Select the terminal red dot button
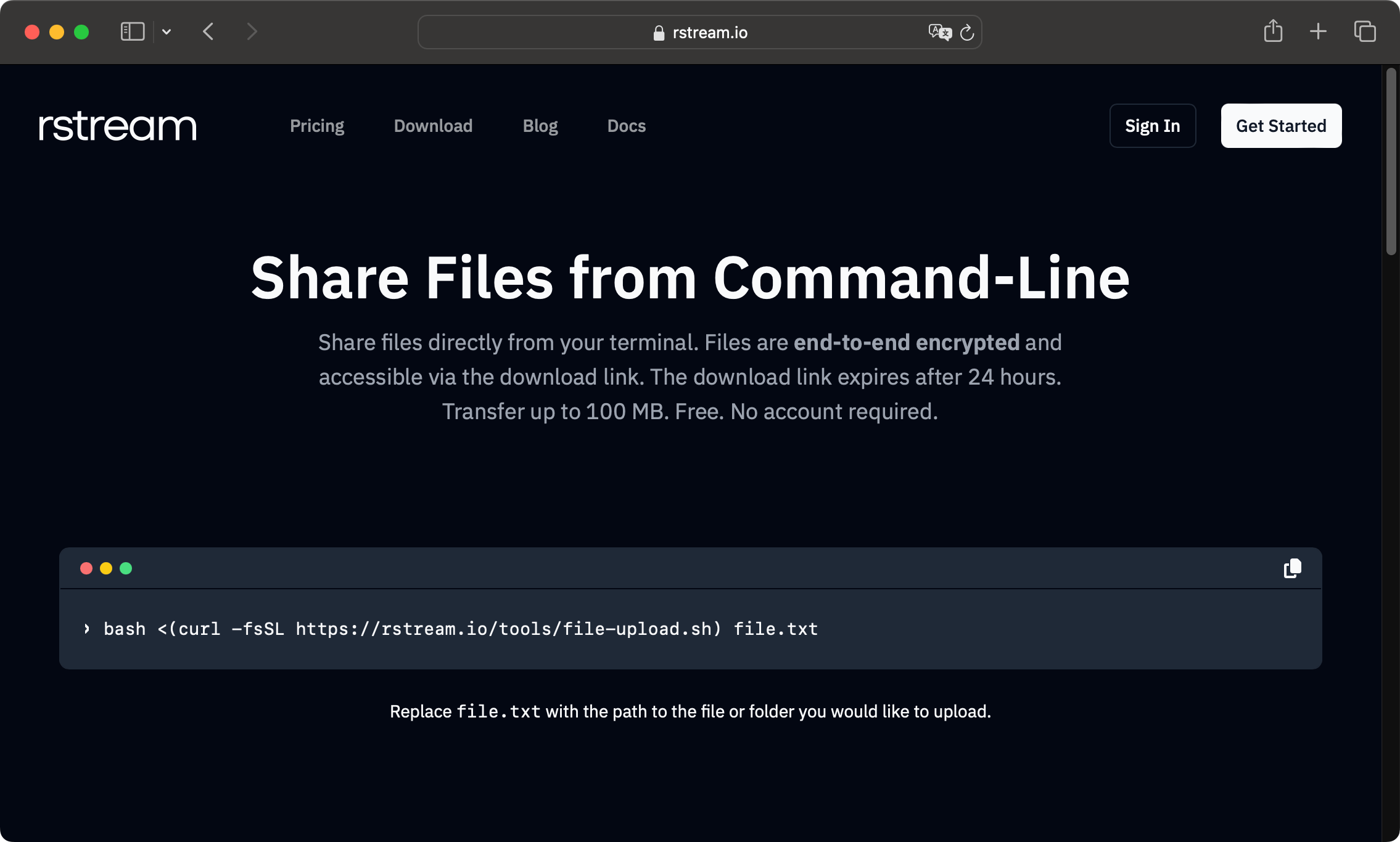 click(87, 568)
